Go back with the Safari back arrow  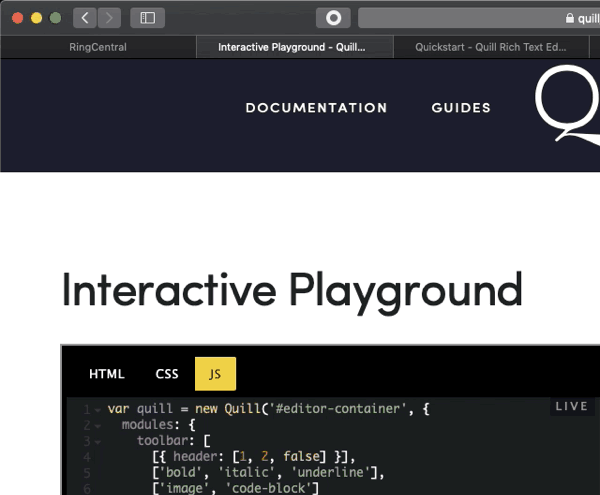point(85,18)
